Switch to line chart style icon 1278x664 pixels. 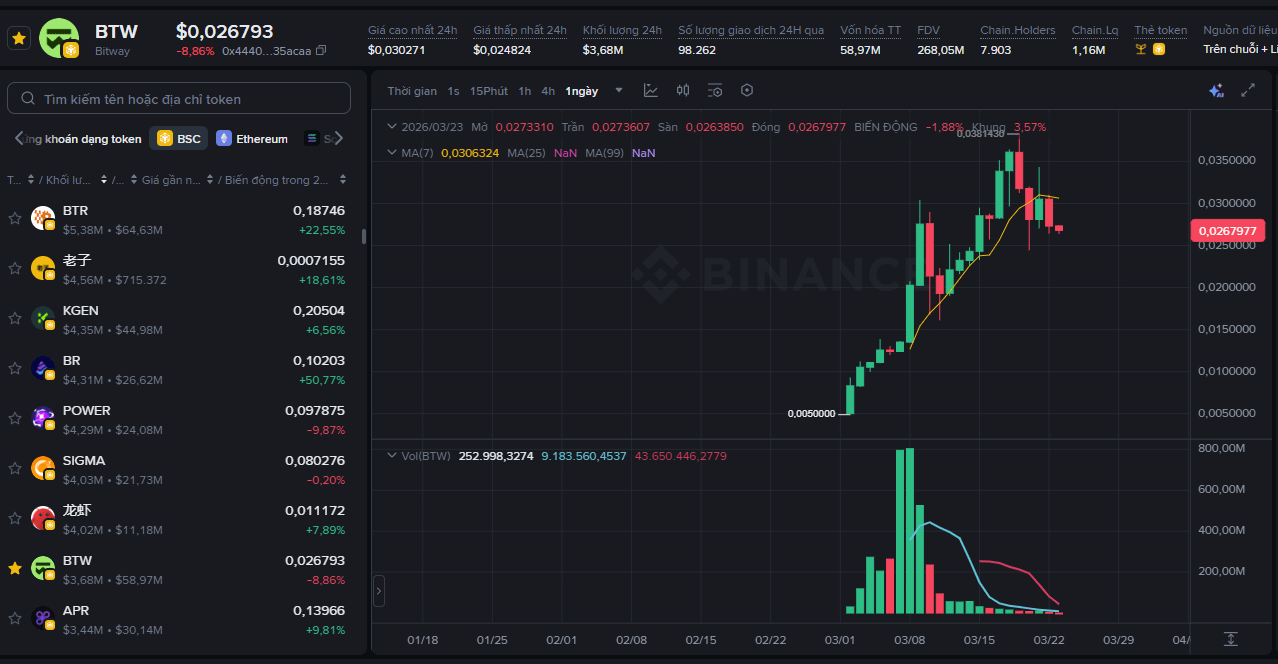tap(651, 90)
